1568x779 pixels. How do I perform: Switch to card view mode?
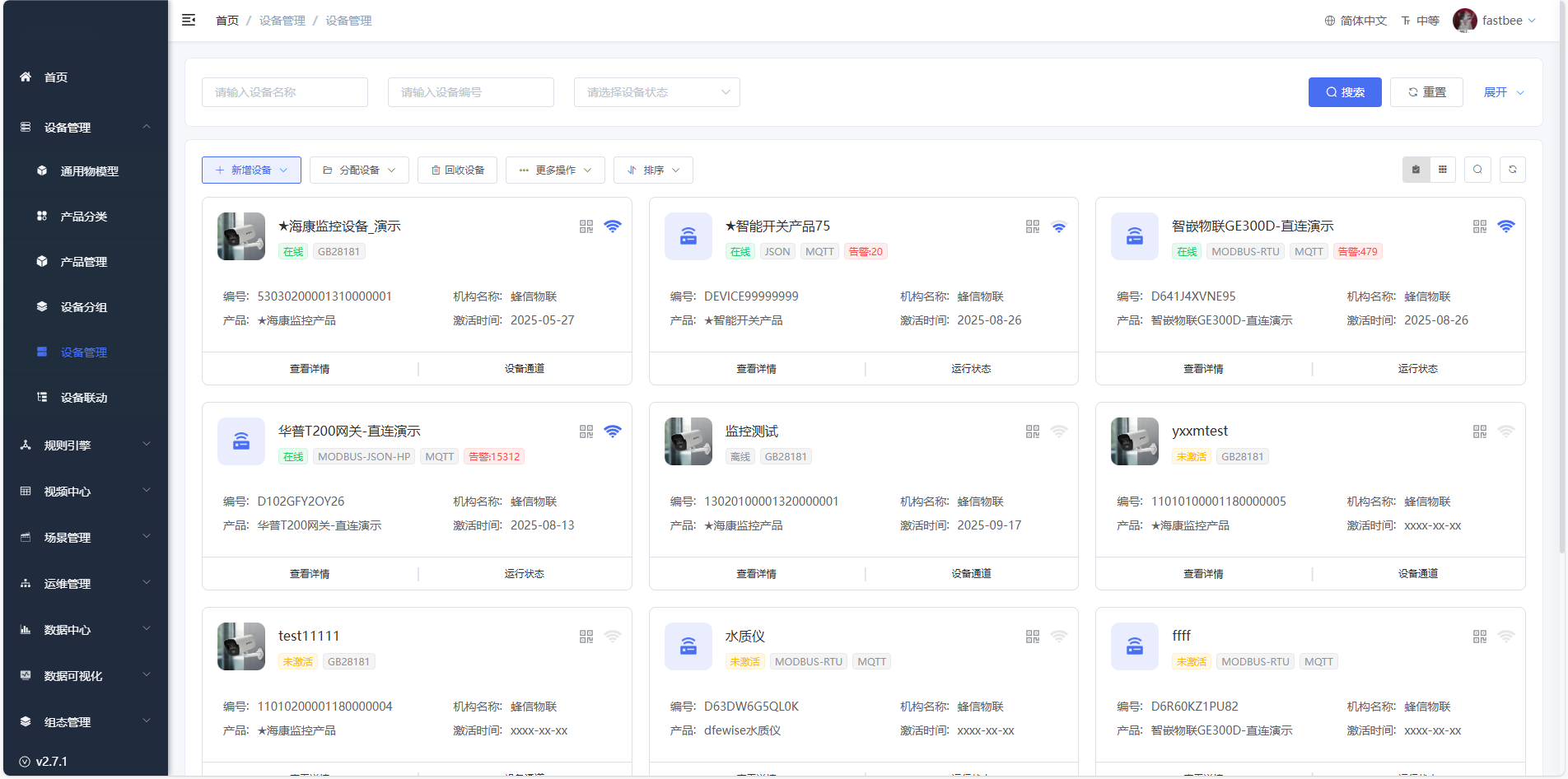[1416, 170]
